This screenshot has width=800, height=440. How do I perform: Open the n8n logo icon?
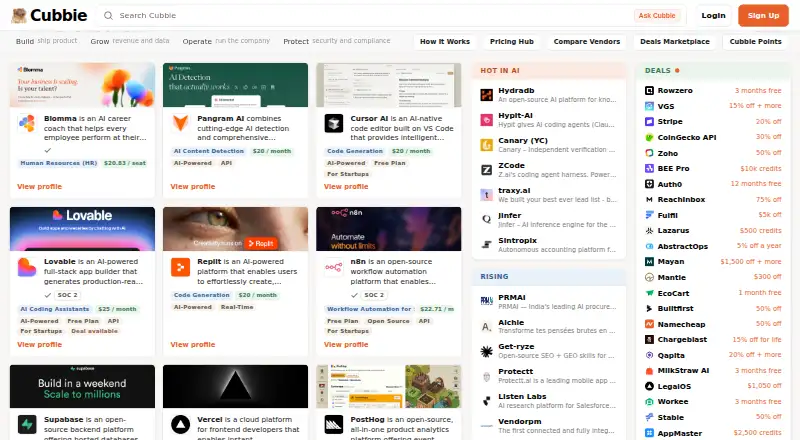pos(334,267)
